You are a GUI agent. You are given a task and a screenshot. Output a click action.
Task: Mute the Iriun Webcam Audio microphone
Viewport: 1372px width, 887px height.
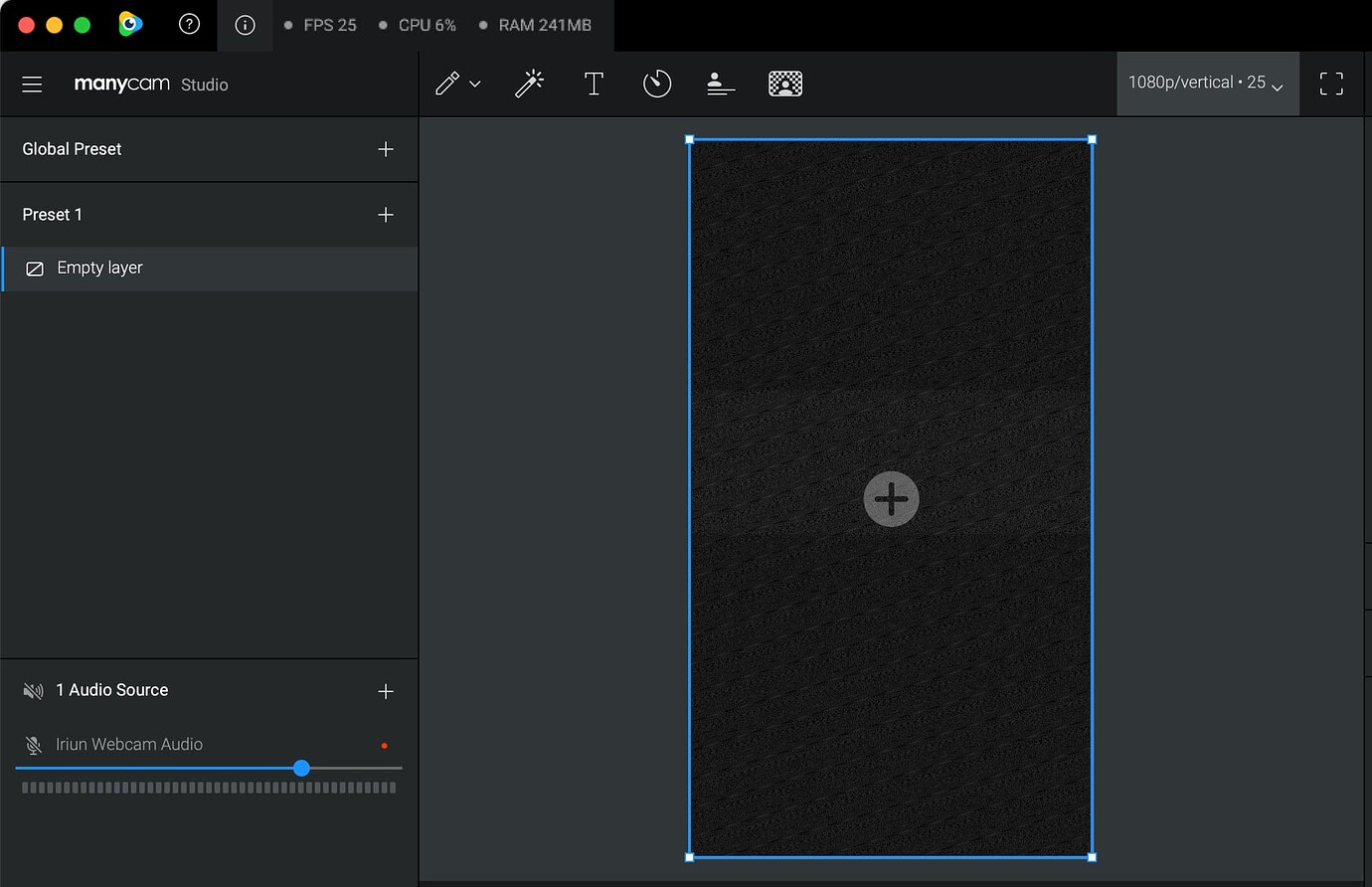pos(34,744)
